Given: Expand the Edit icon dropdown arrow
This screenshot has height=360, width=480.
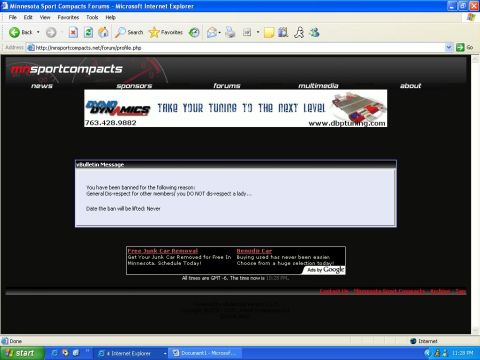Looking at the screenshot, I should (258, 32).
